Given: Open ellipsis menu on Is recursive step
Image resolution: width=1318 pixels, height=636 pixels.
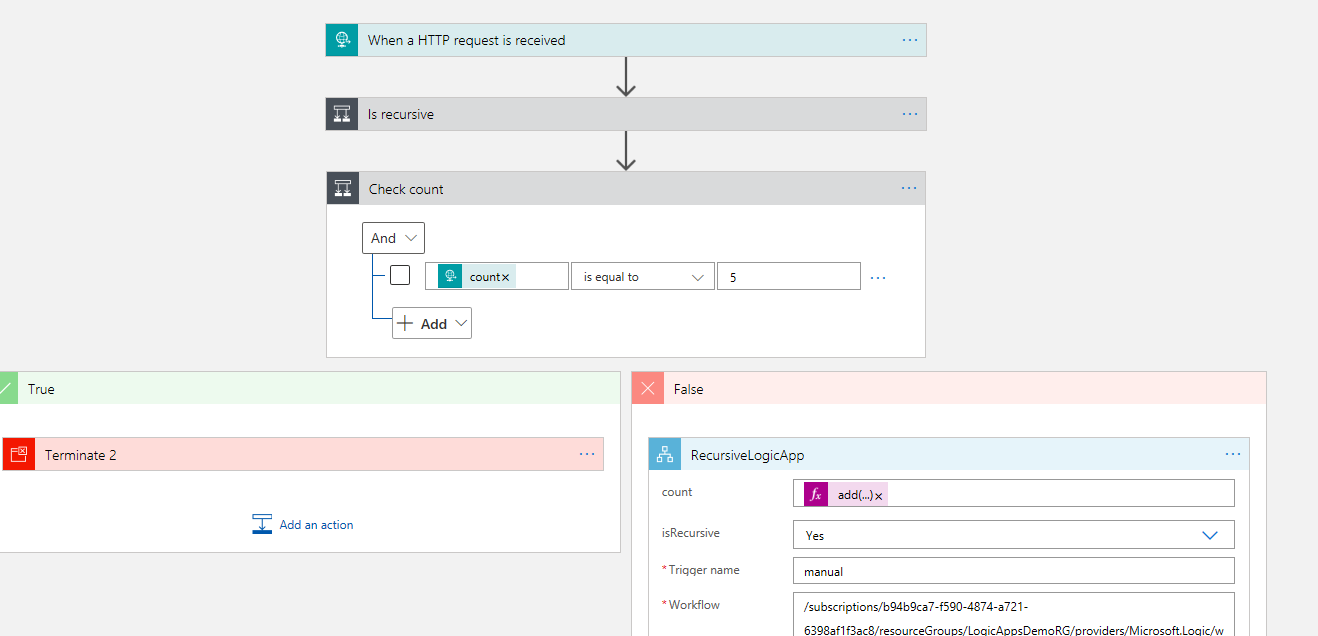Looking at the screenshot, I should pyautogui.click(x=909, y=114).
